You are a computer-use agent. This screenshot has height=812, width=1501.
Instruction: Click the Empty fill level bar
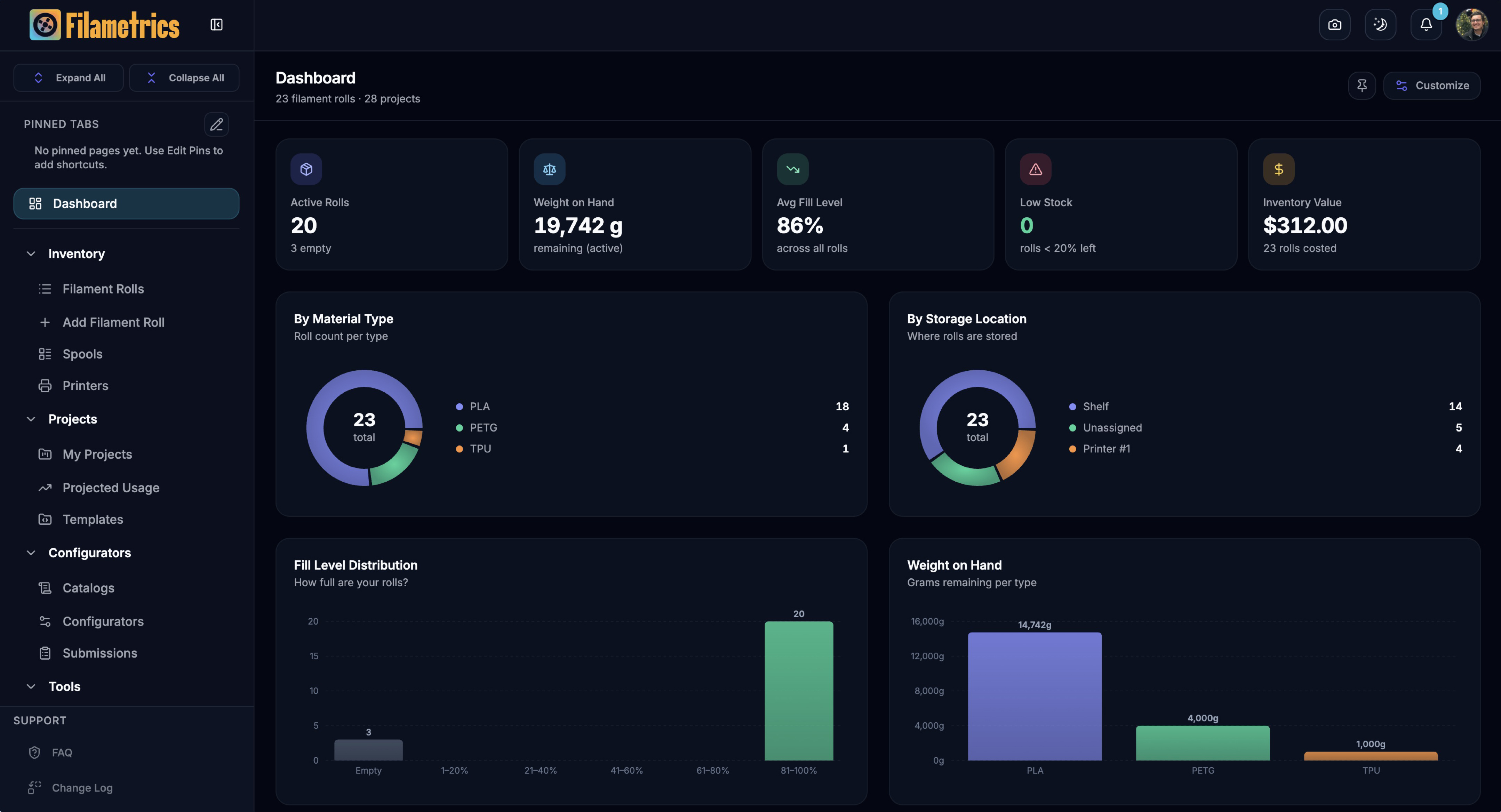coord(368,750)
